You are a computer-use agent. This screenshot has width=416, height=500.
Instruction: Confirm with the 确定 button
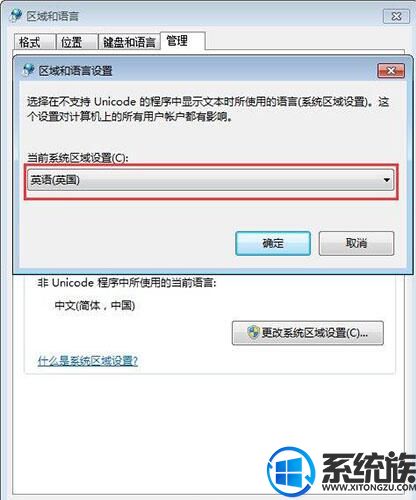pos(273,243)
